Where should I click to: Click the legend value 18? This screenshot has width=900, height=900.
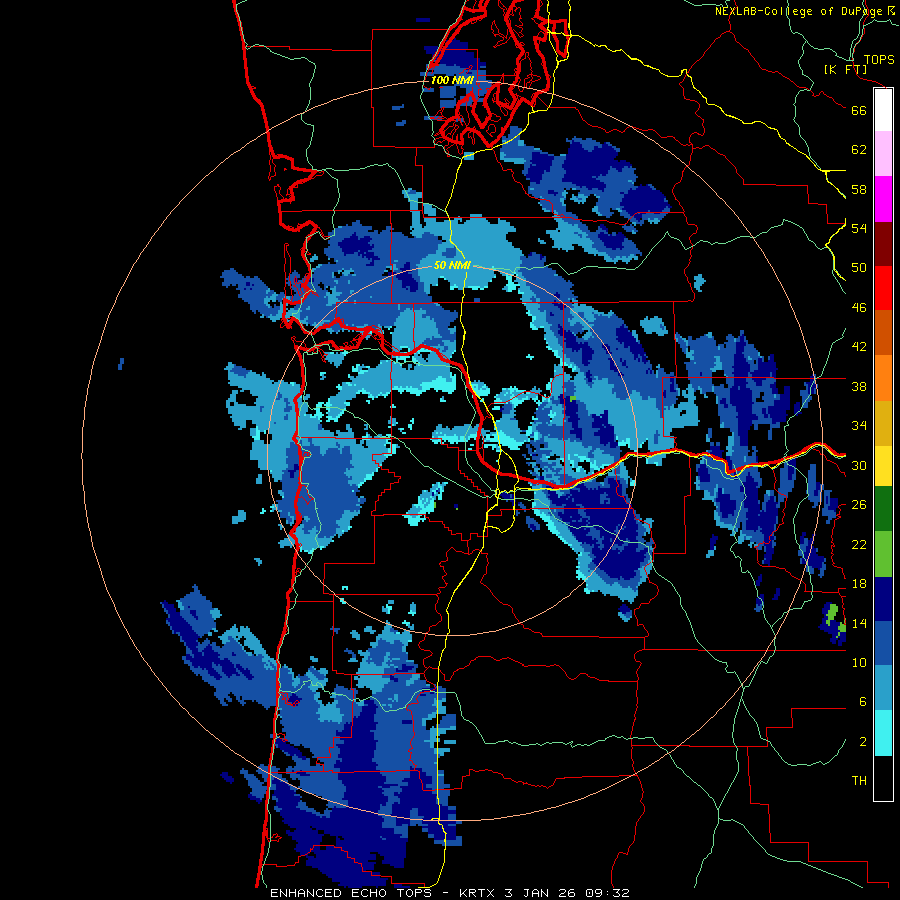tap(859, 584)
